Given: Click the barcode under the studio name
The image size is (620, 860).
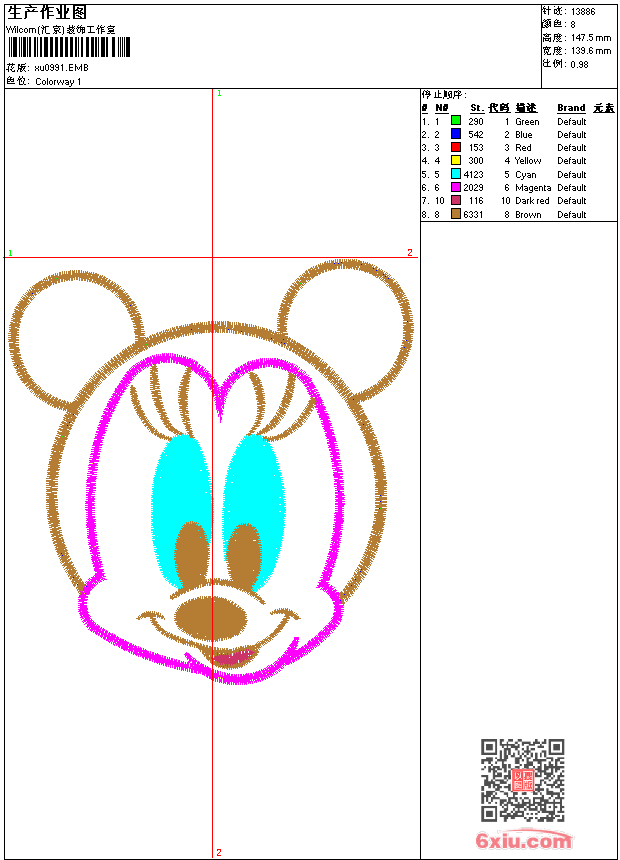Looking at the screenshot, I should click(69, 47).
